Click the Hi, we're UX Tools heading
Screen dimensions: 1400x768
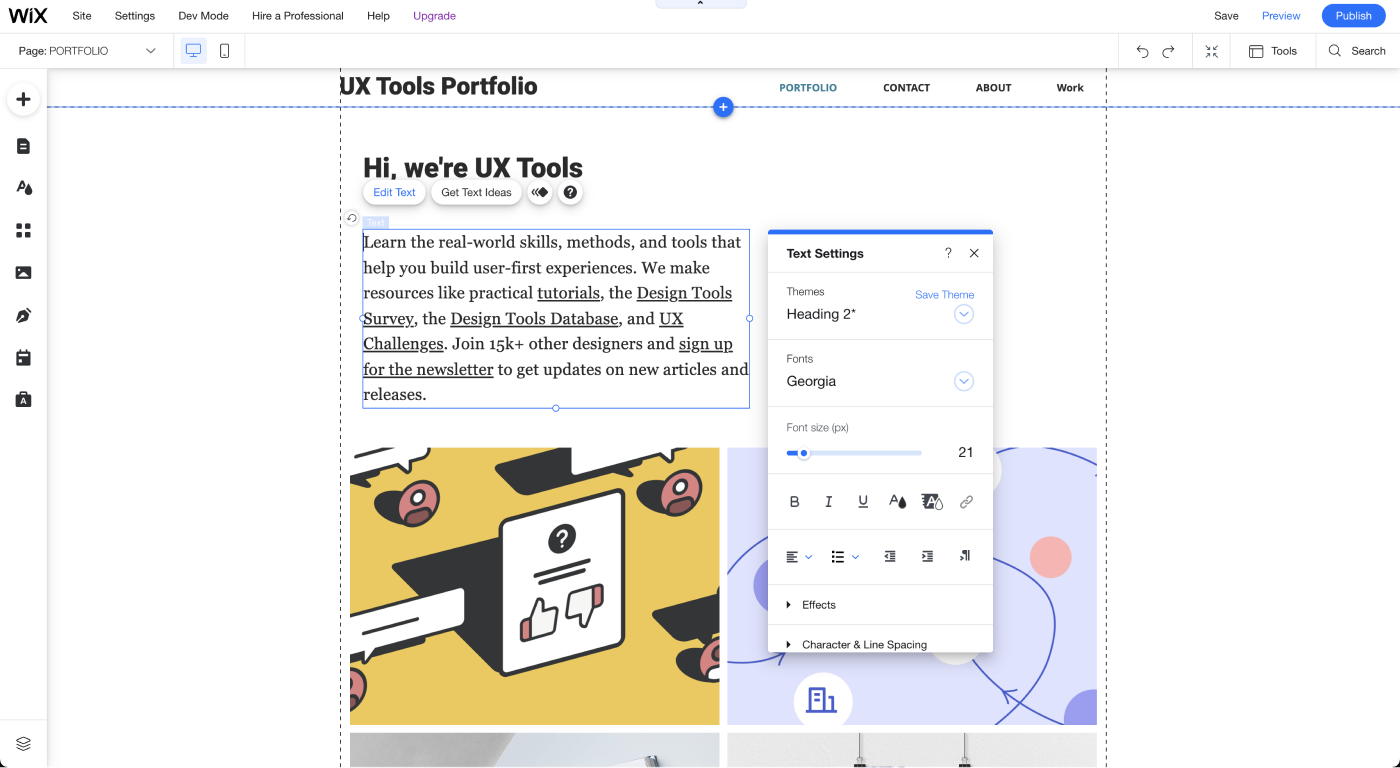point(473,167)
